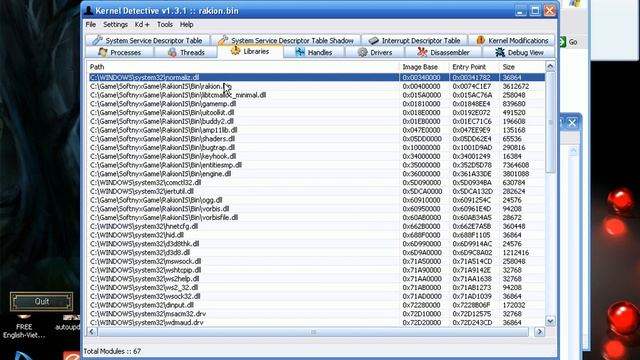
Task: Click the Processes tab flag icon
Action: pyautogui.click(x=103, y=52)
